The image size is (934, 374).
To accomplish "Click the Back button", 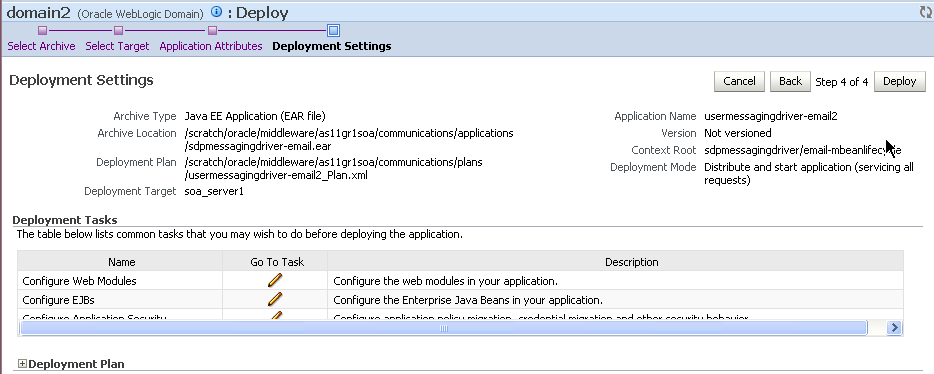I will coord(790,82).
